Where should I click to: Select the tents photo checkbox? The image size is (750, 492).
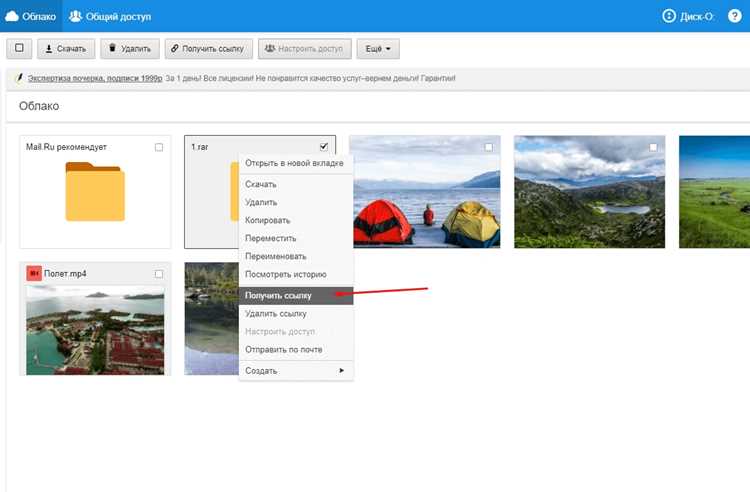pos(488,147)
